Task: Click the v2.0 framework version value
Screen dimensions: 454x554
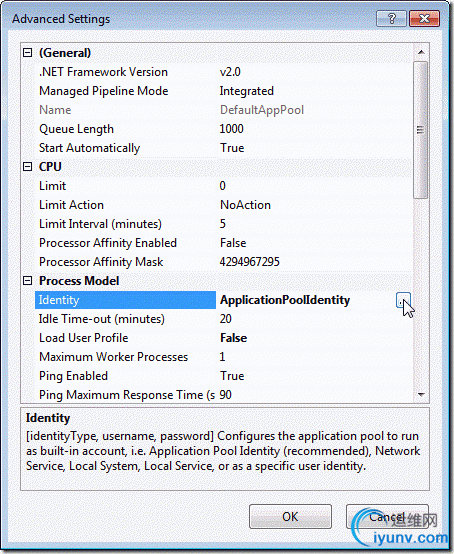Action: tap(230, 72)
